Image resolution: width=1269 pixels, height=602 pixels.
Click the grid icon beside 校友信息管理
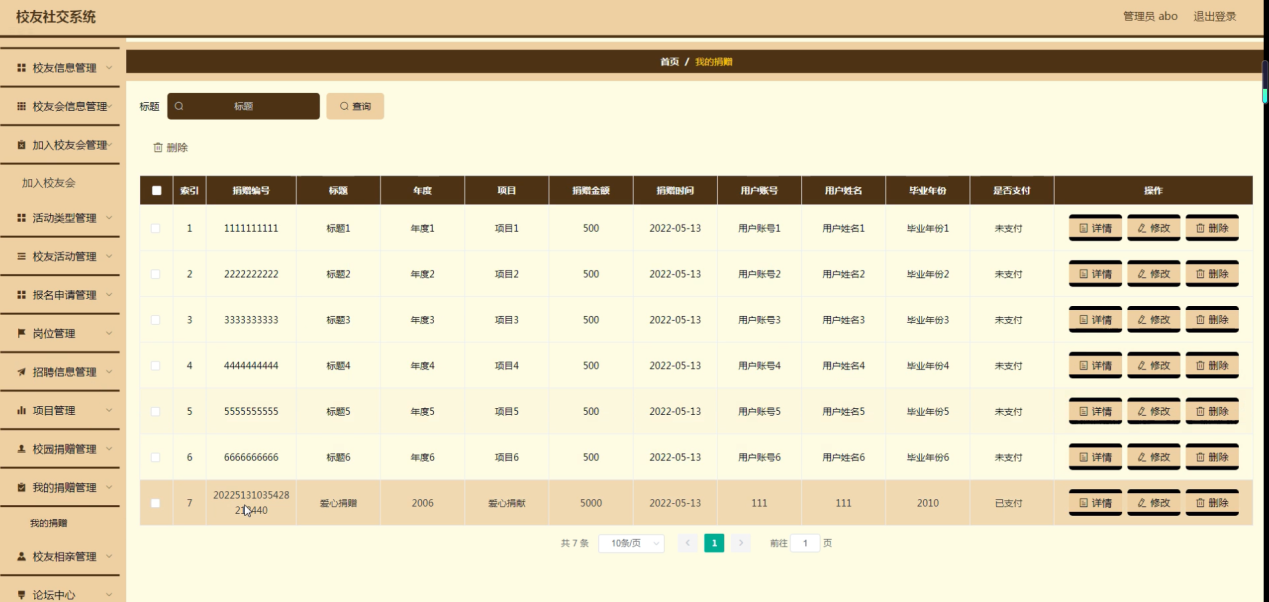(x=22, y=68)
